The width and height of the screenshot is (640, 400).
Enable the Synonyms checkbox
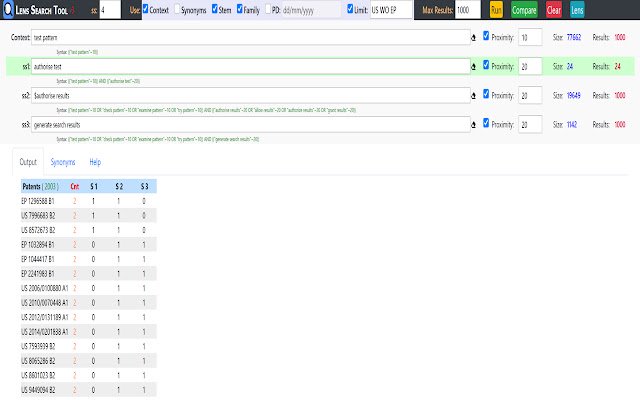coord(177,9)
